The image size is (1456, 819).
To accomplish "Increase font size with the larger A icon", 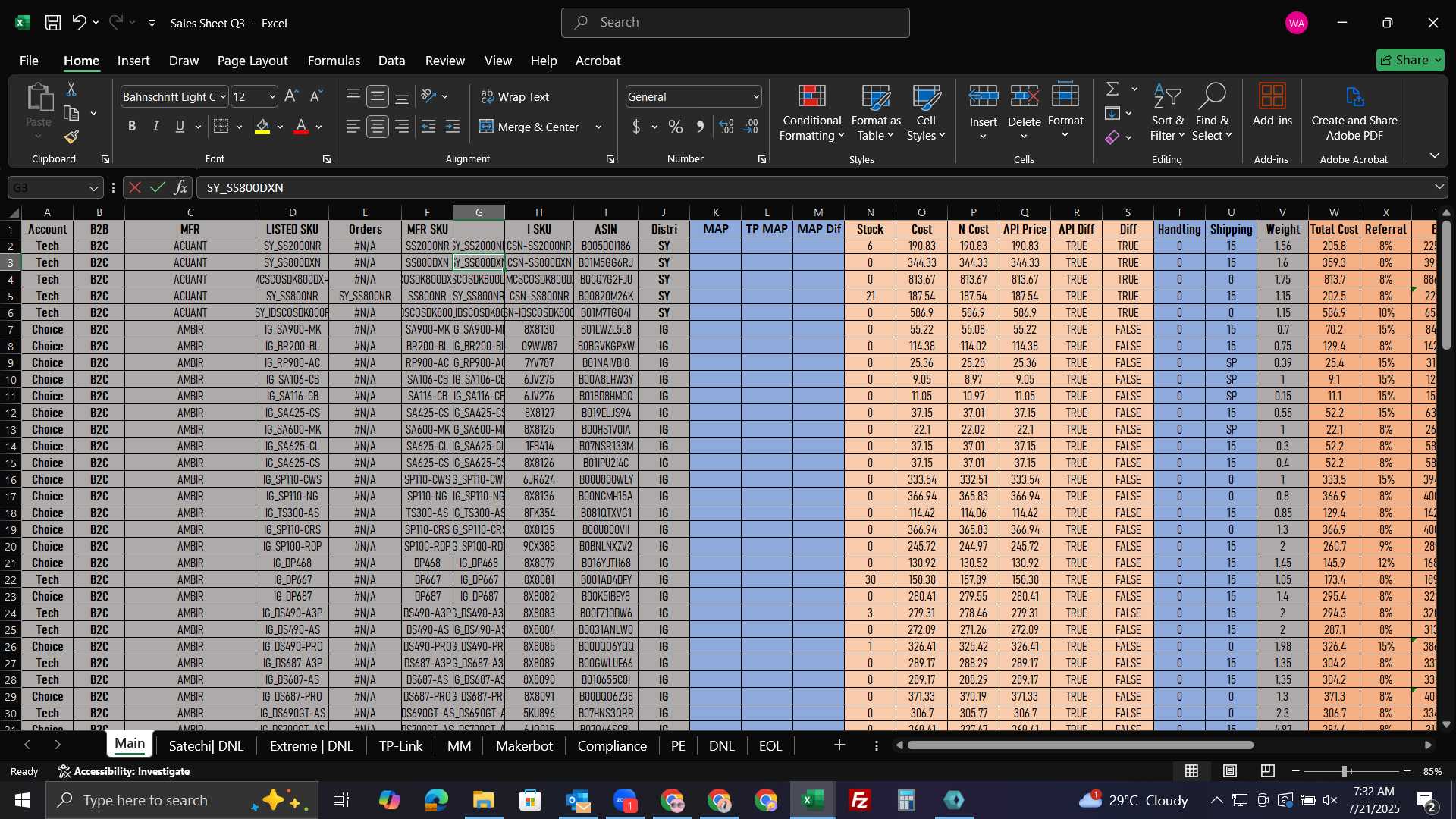I will point(291,96).
